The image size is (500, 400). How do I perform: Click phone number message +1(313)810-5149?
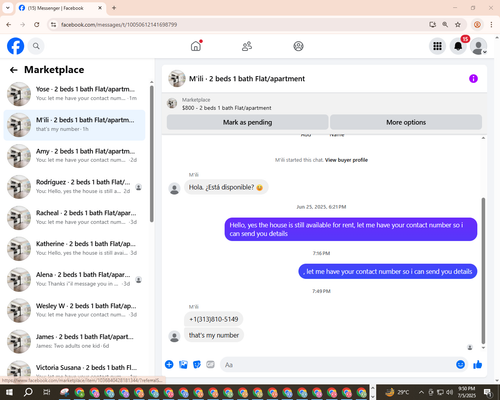[x=214, y=319]
